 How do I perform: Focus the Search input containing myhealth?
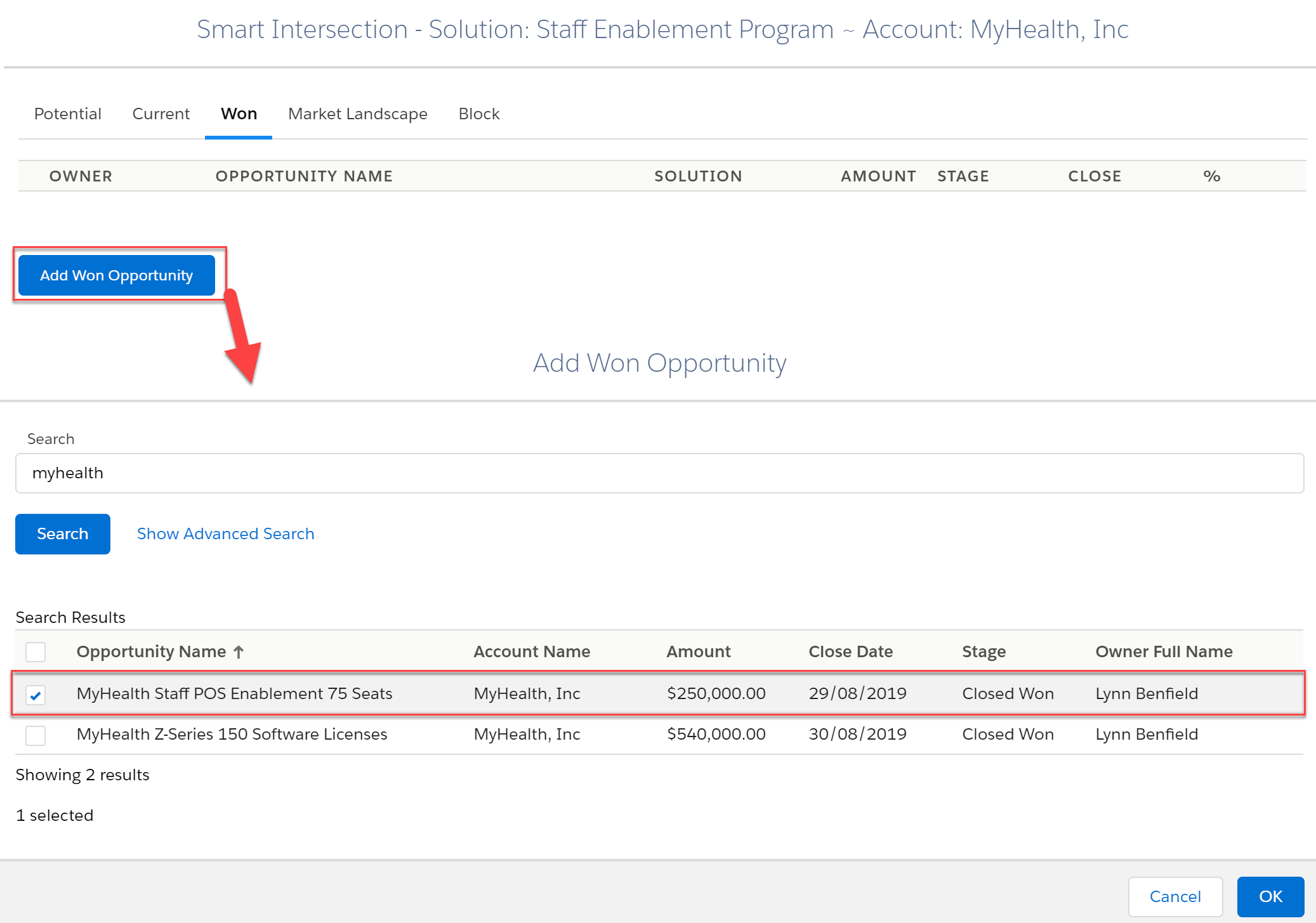pyautogui.click(x=659, y=473)
